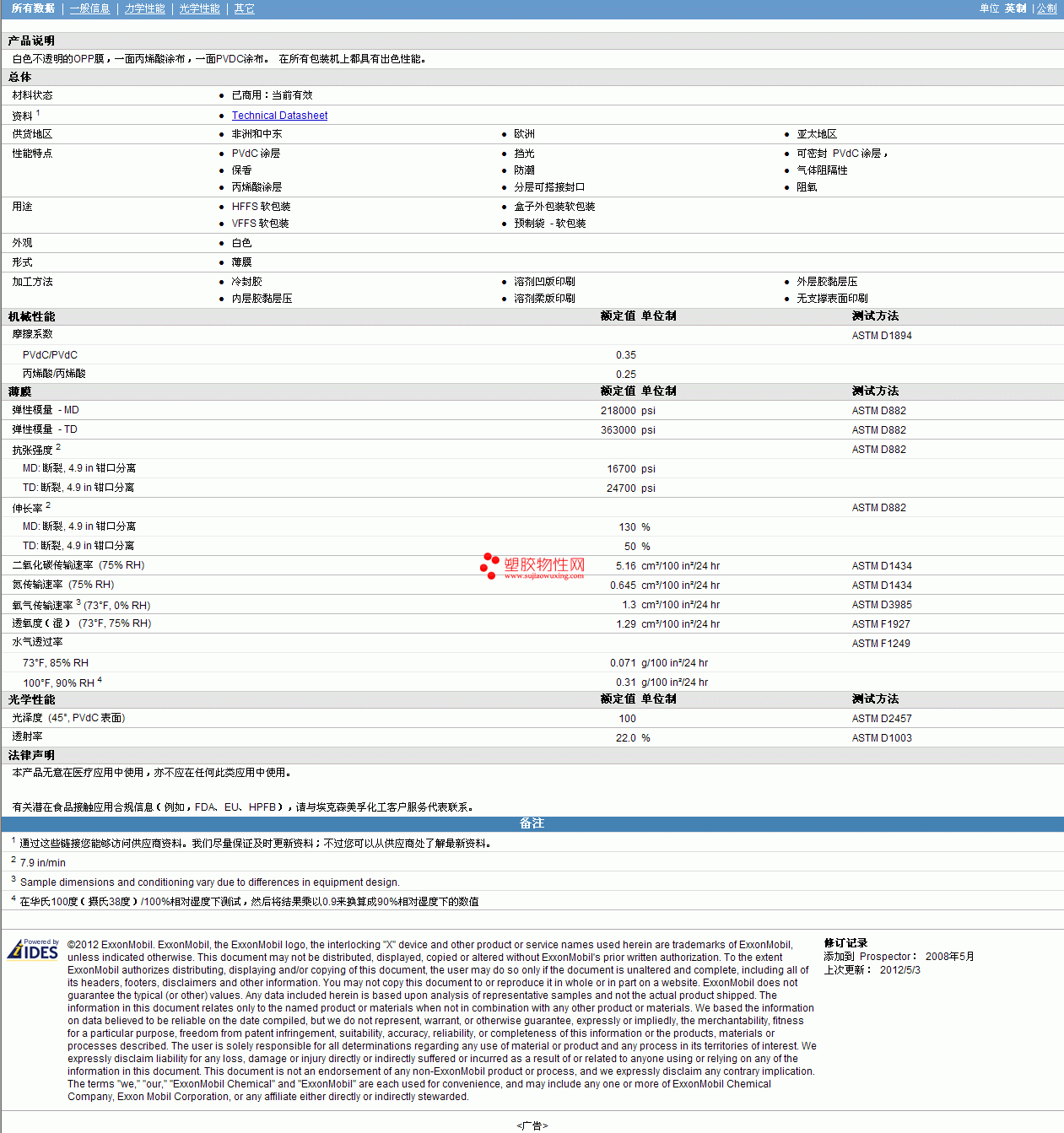
Task: Select the VFFS 软包装 use
Action: pyautogui.click(x=260, y=224)
